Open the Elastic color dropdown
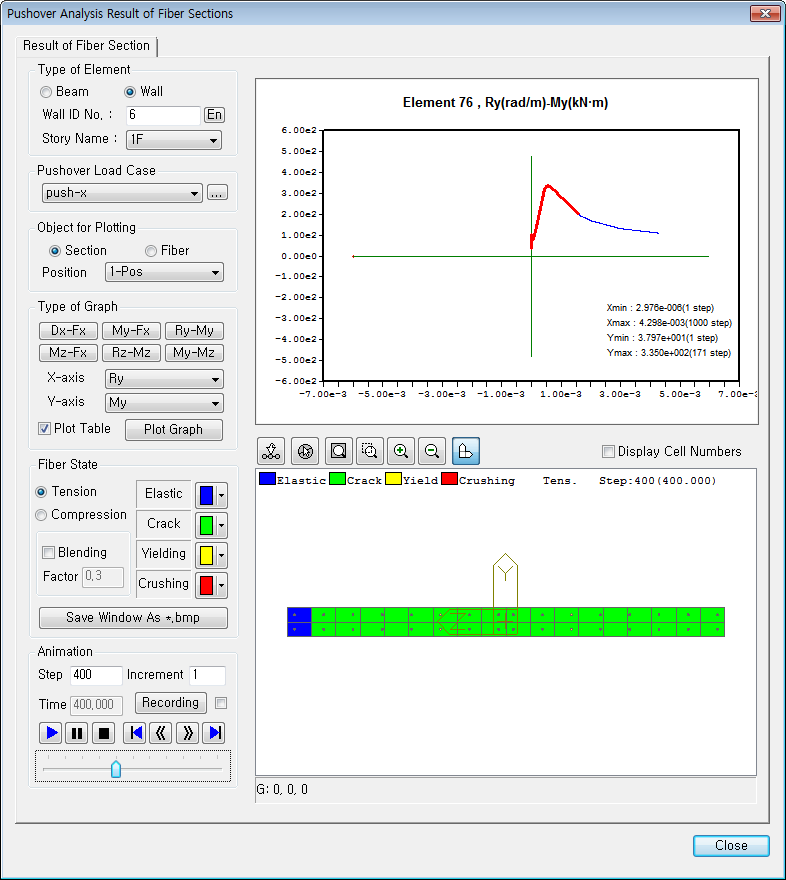This screenshot has height=880, width=786. (222, 496)
